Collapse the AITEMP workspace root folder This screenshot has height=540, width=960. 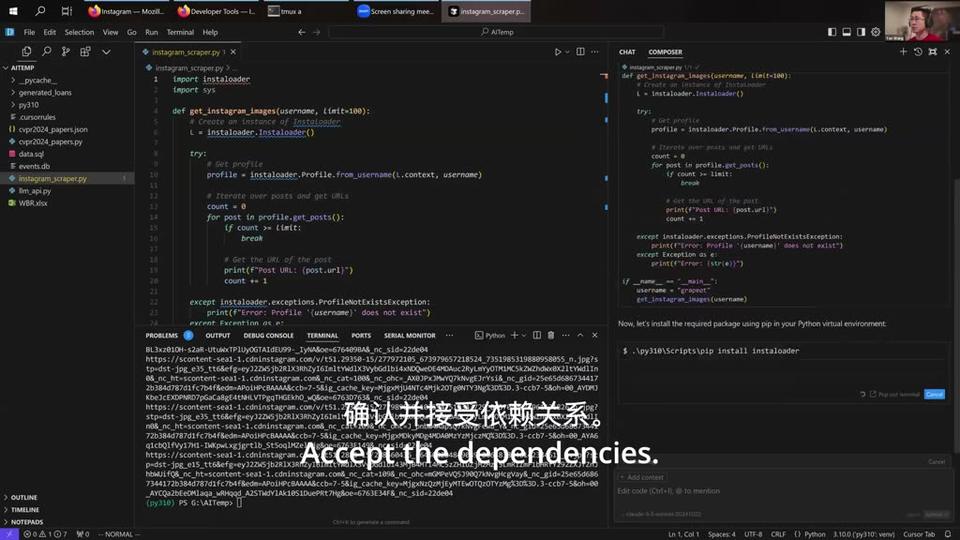[67, 68]
